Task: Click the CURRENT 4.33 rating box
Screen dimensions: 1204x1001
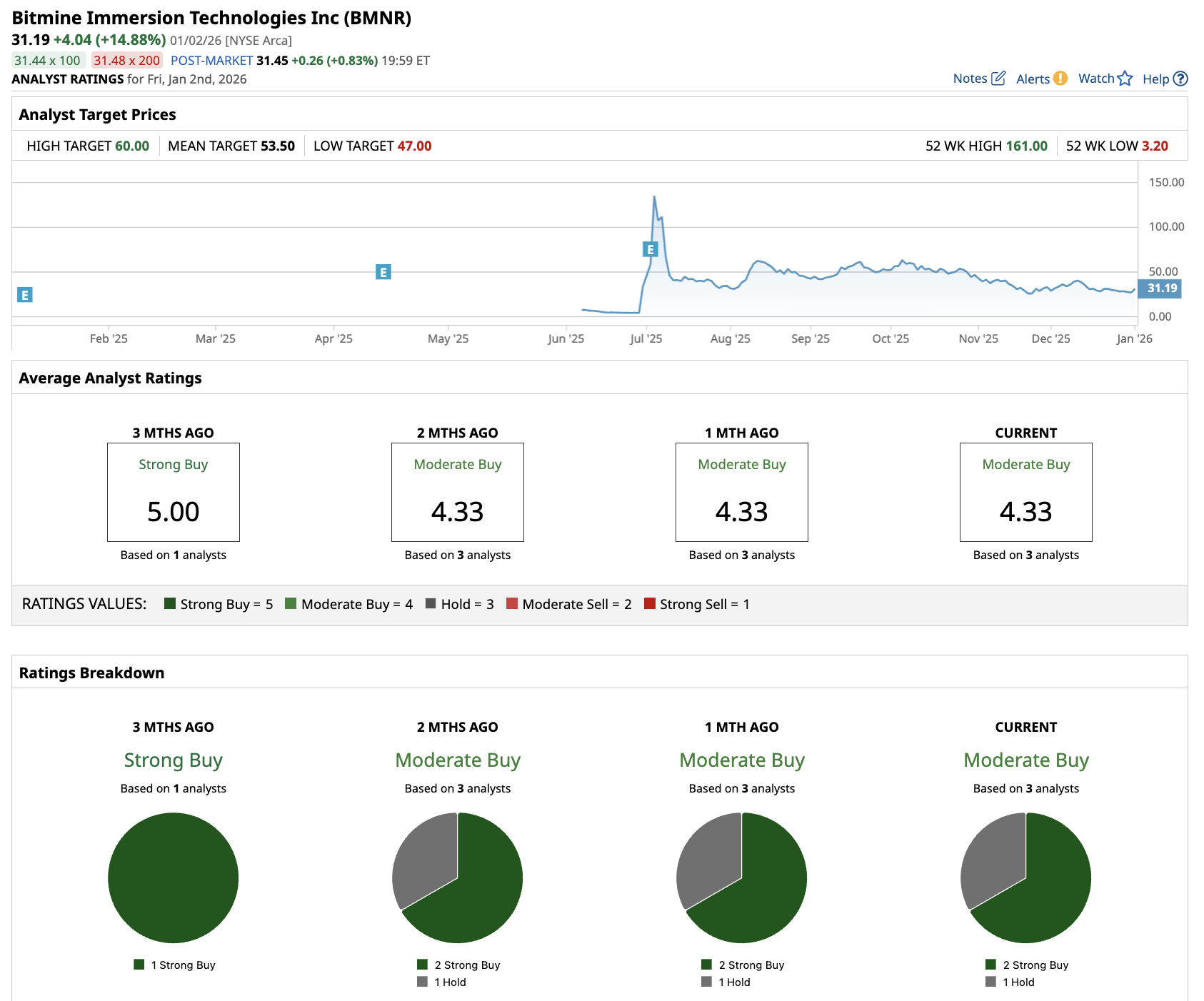Action: pyautogui.click(x=1025, y=493)
